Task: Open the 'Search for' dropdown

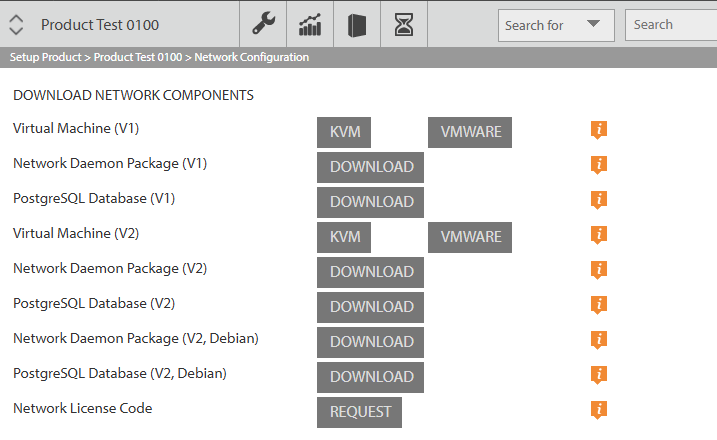Action: coord(556,25)
